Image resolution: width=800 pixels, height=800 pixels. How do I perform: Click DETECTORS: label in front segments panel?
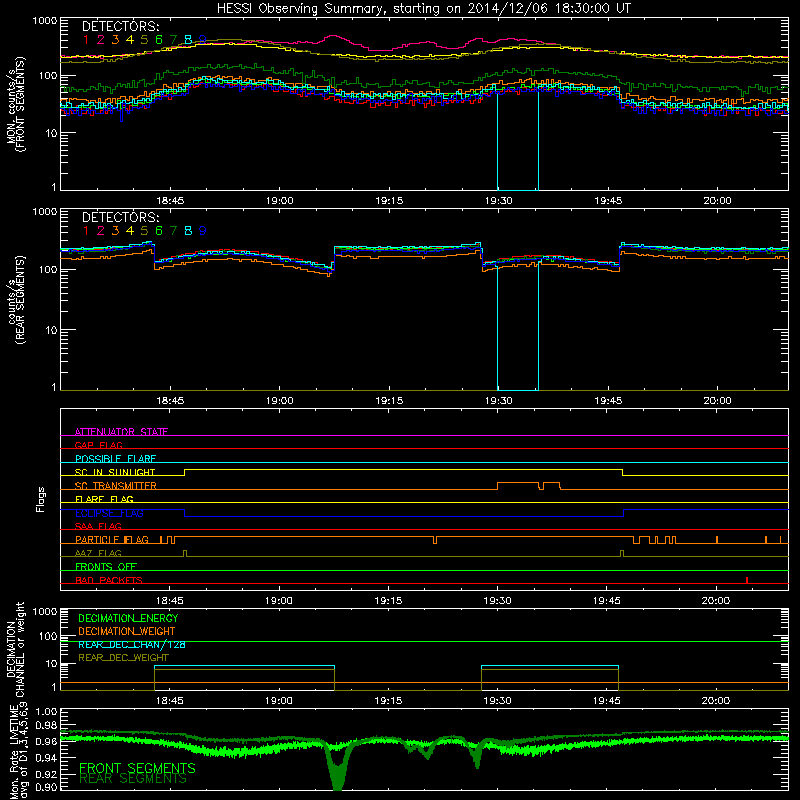[x=120, y=26]
